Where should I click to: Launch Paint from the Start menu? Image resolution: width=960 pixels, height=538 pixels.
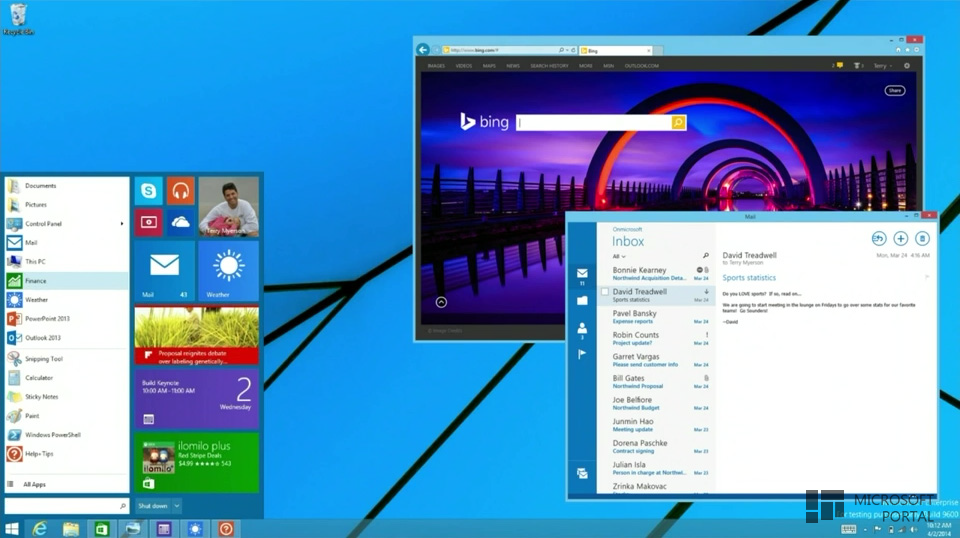[x=67, y=416]
